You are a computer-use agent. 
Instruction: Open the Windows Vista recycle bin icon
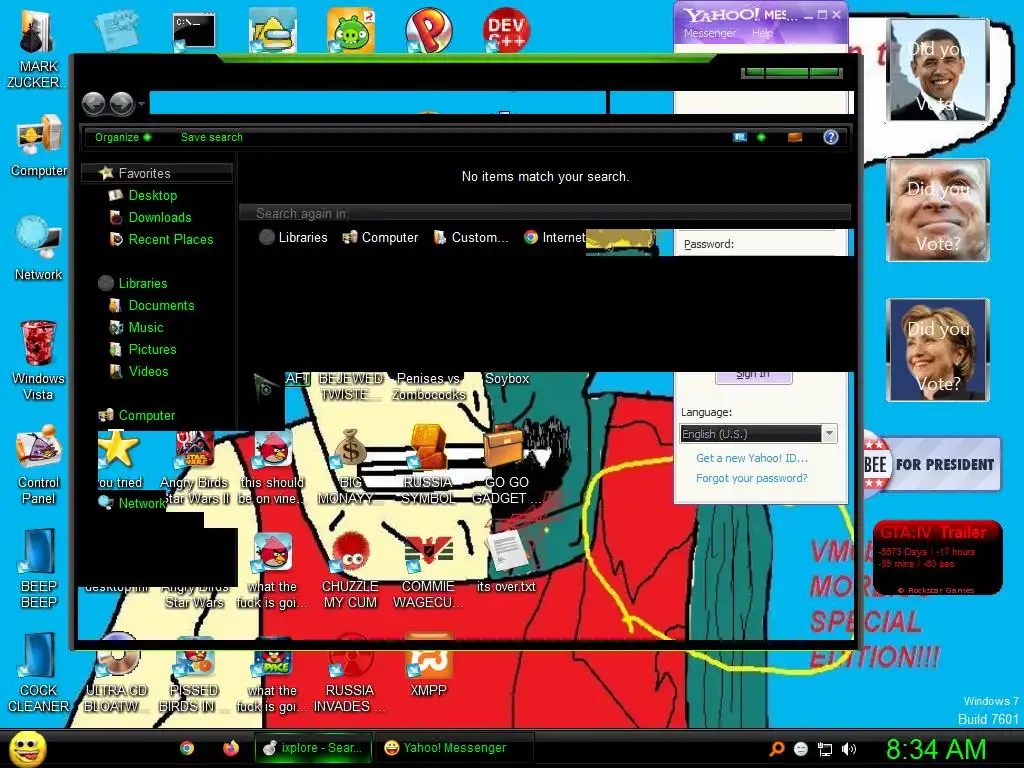[x=38, y=359]
